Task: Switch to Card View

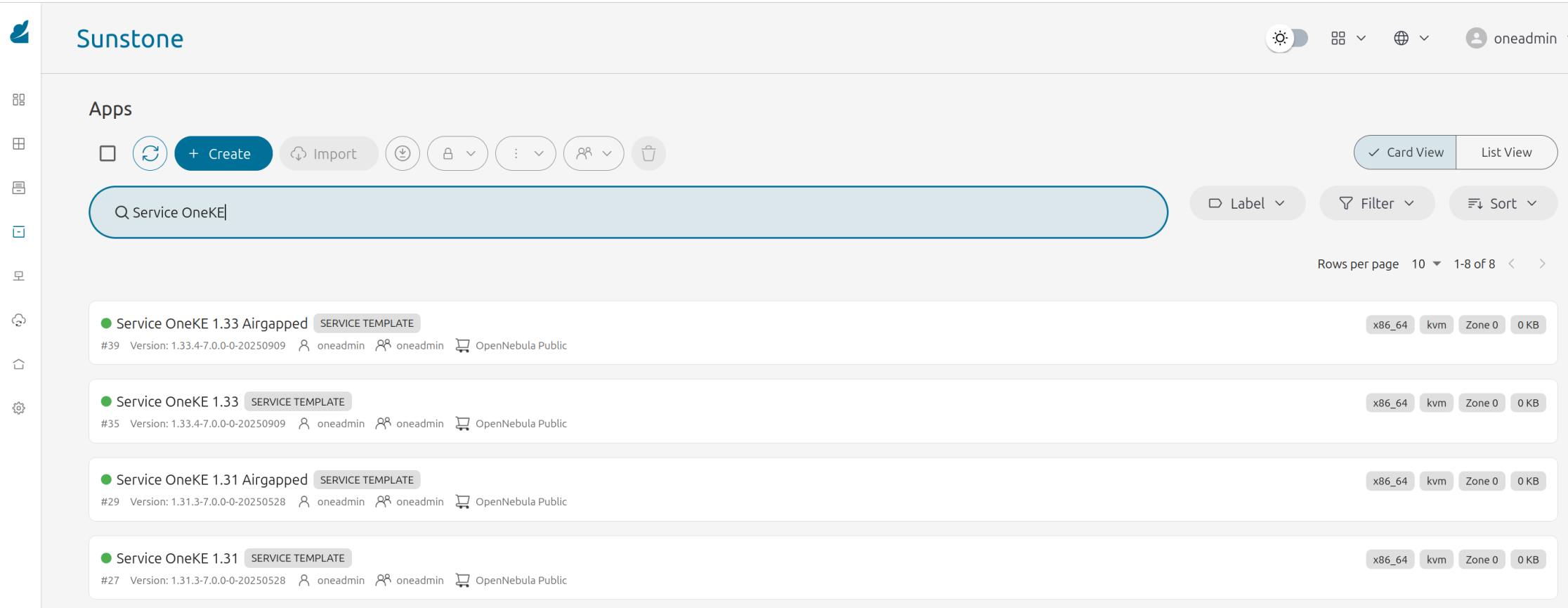Action: pos(1405,153)
